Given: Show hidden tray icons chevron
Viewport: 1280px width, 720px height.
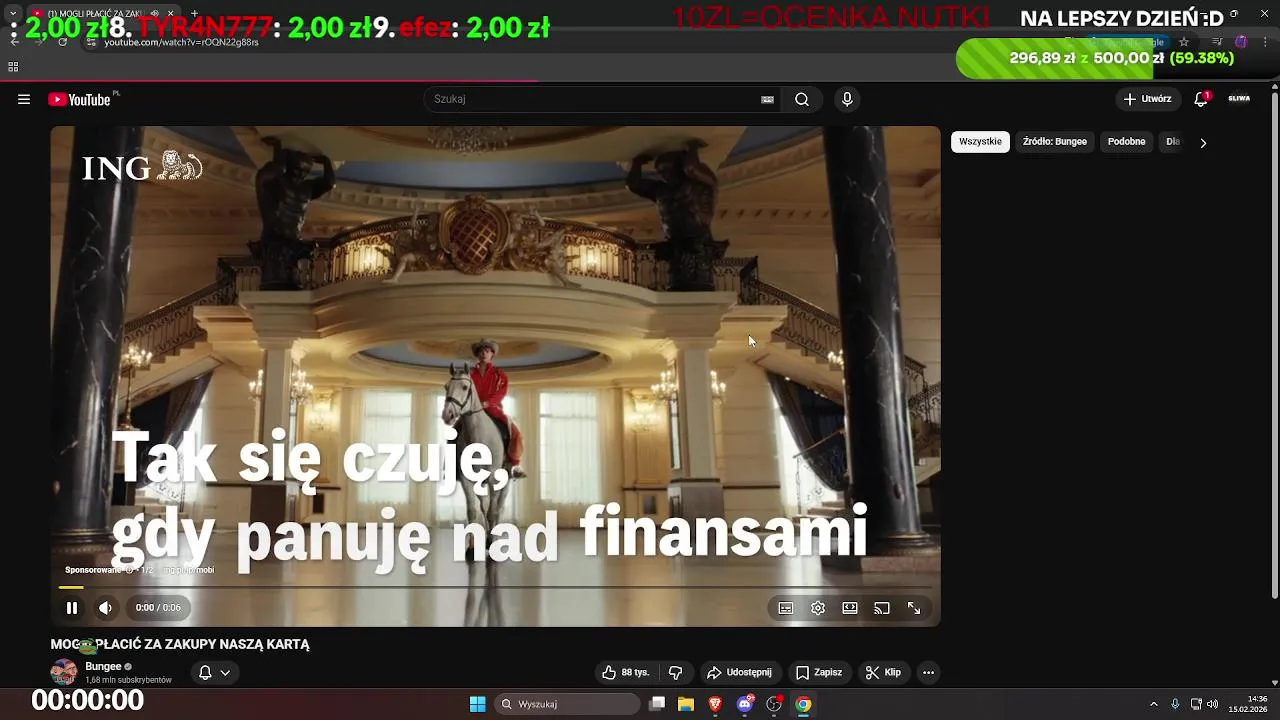Looking at the screenshot, I should [x=1153, y=704].
